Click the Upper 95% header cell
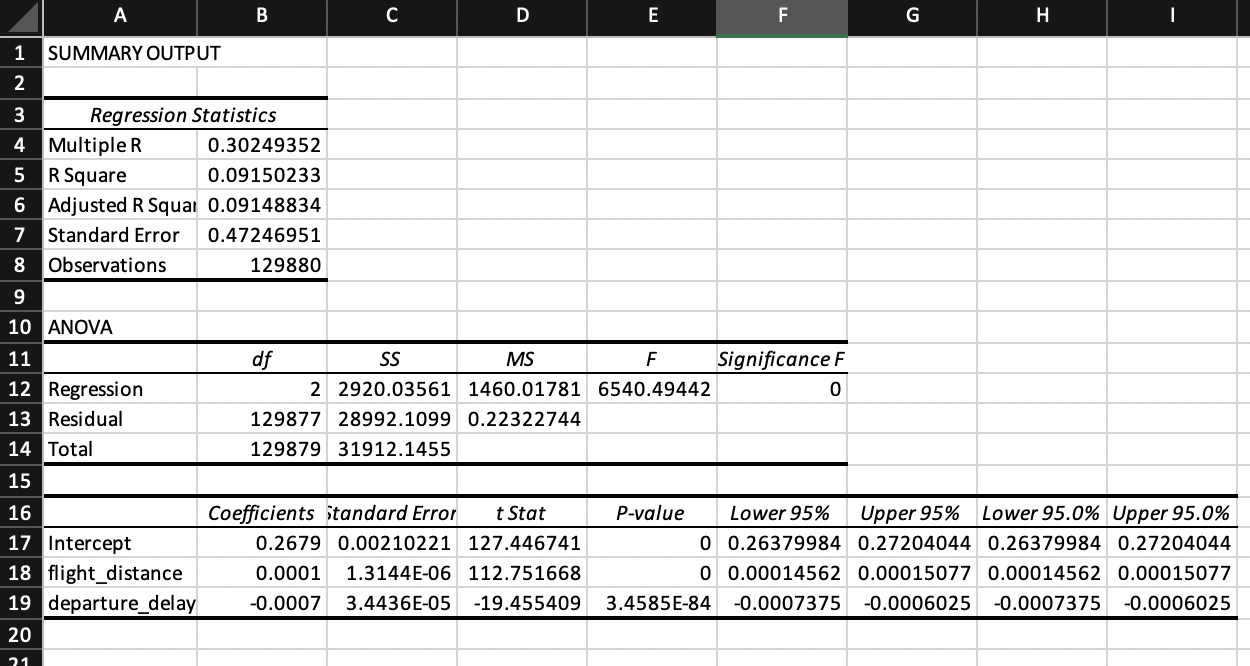 point(912,513)
